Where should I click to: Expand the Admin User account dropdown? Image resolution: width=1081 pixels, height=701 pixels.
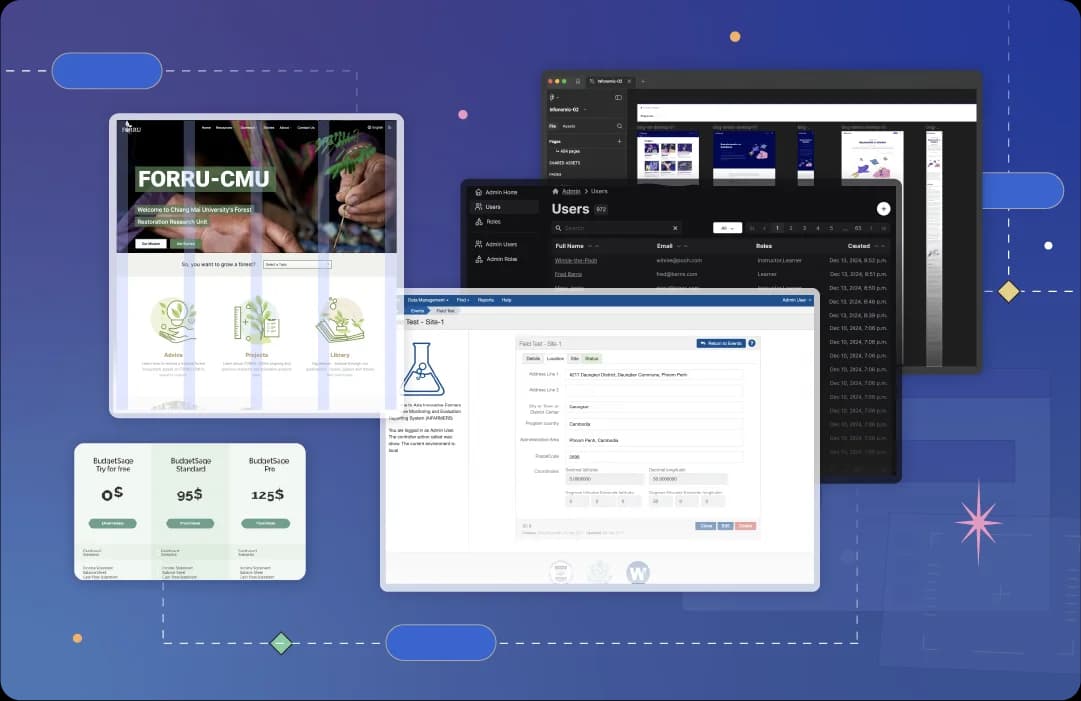coord(795,299)
